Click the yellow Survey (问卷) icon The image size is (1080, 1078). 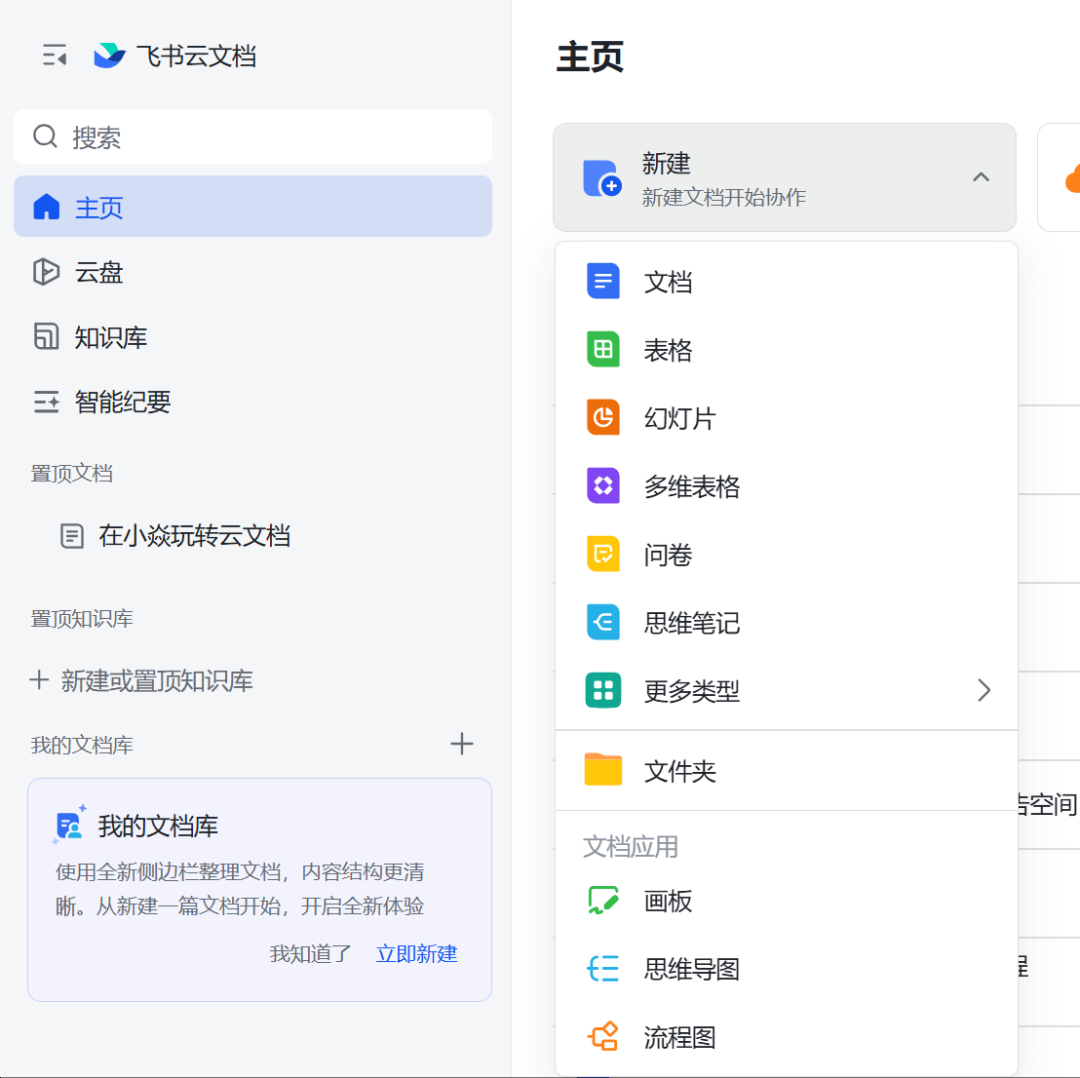click(x=603, y=554)
